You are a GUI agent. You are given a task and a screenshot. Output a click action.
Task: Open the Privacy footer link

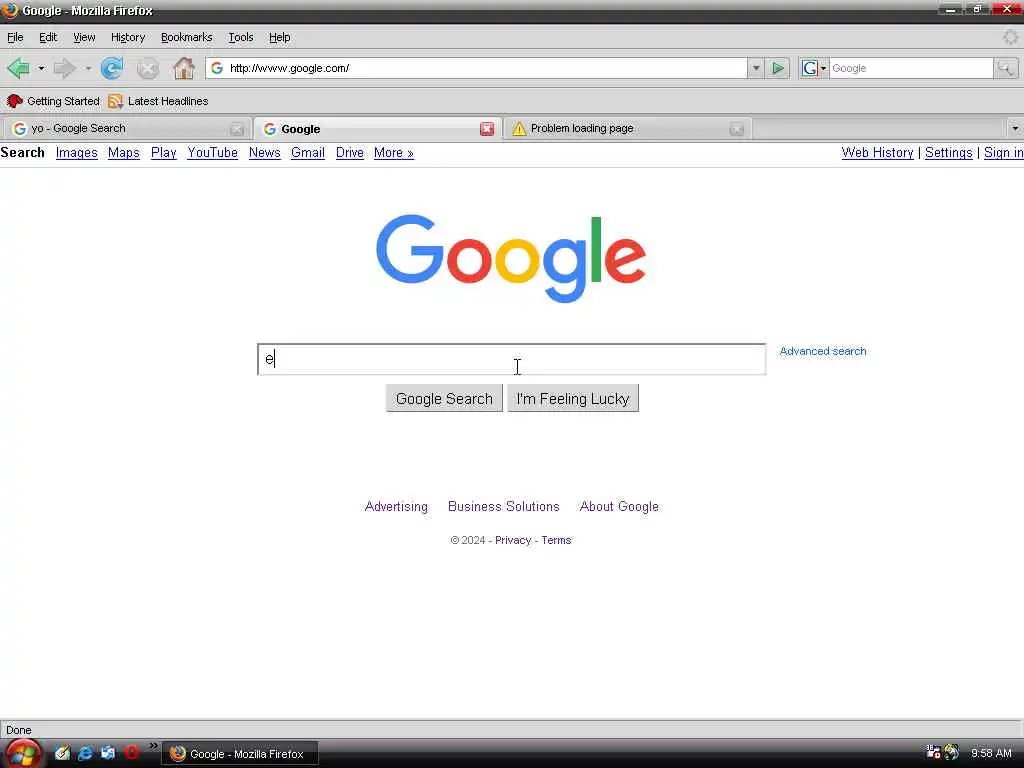[x=513, y=540]
